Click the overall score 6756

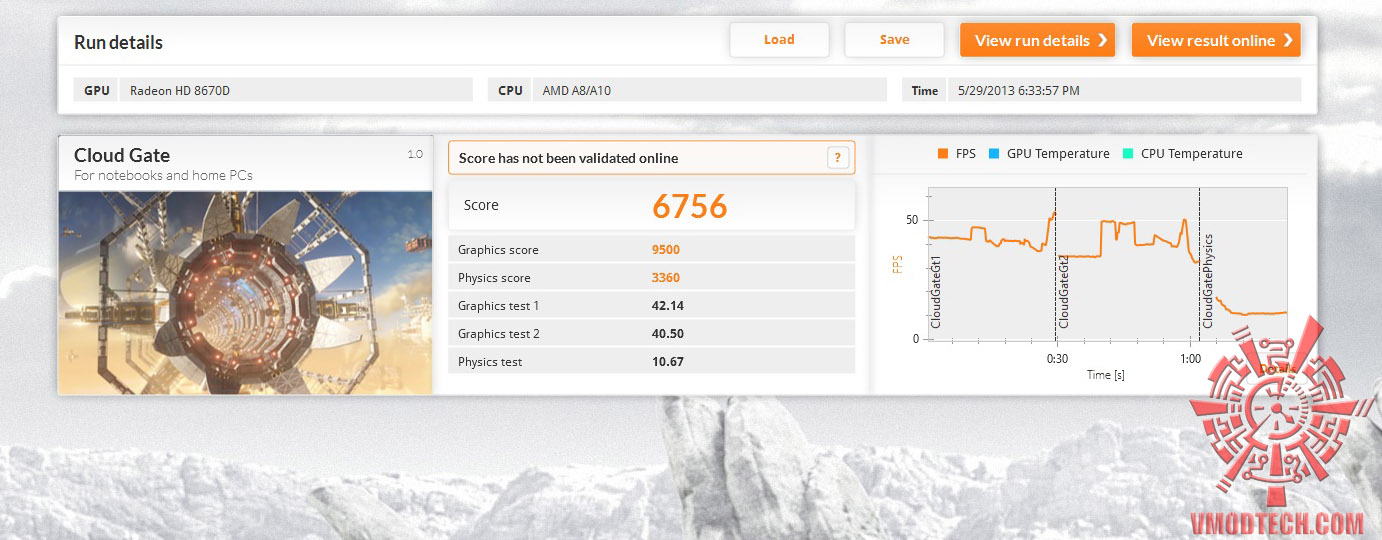click(690, 206)
